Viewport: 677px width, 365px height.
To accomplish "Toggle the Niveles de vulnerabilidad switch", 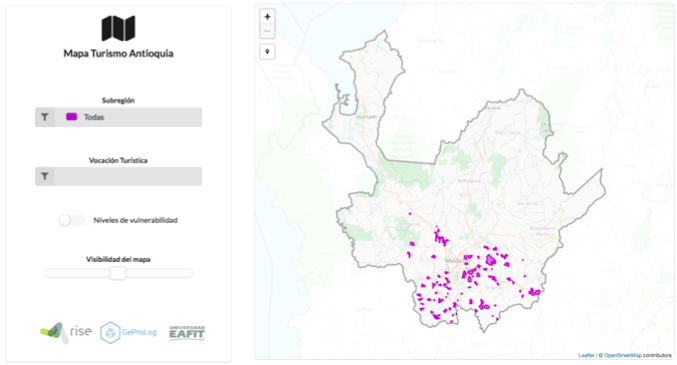I will [x=72, y=220].
